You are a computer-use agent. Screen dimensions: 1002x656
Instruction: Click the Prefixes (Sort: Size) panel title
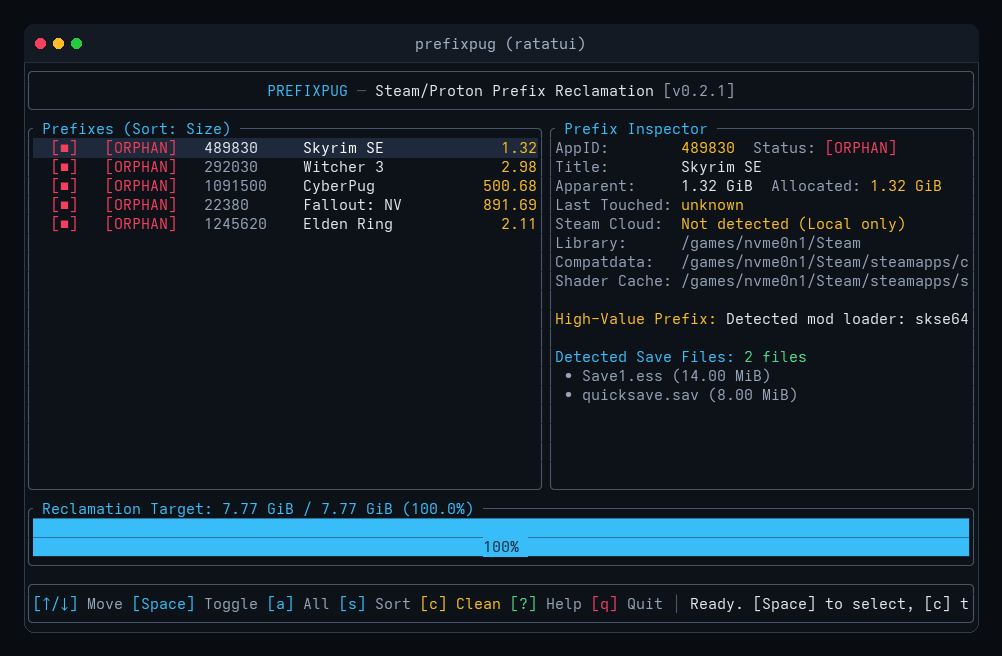coord(136,129)
